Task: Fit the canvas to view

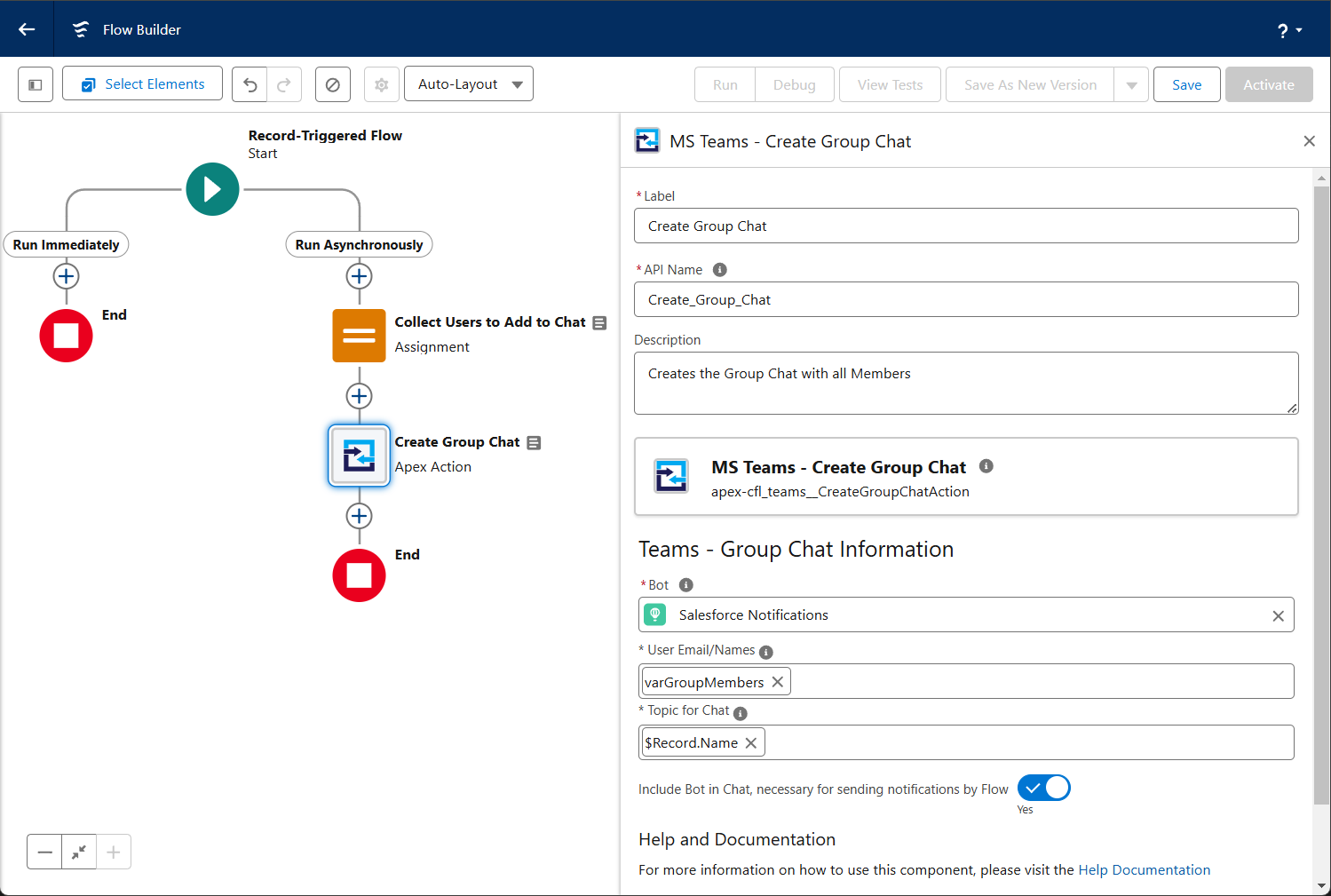Action: 79,852
